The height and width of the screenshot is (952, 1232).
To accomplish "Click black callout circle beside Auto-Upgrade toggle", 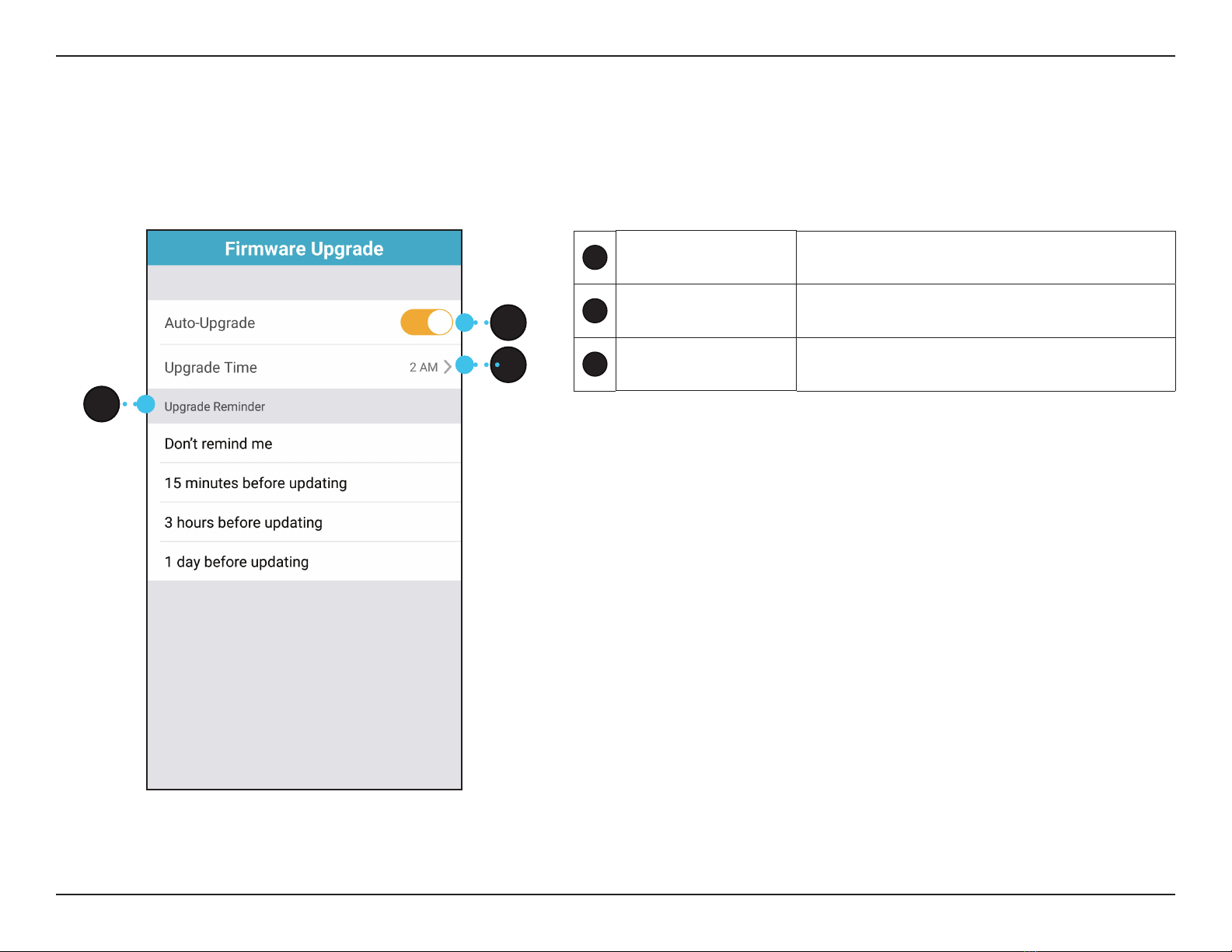I will [x=508, y=323].
